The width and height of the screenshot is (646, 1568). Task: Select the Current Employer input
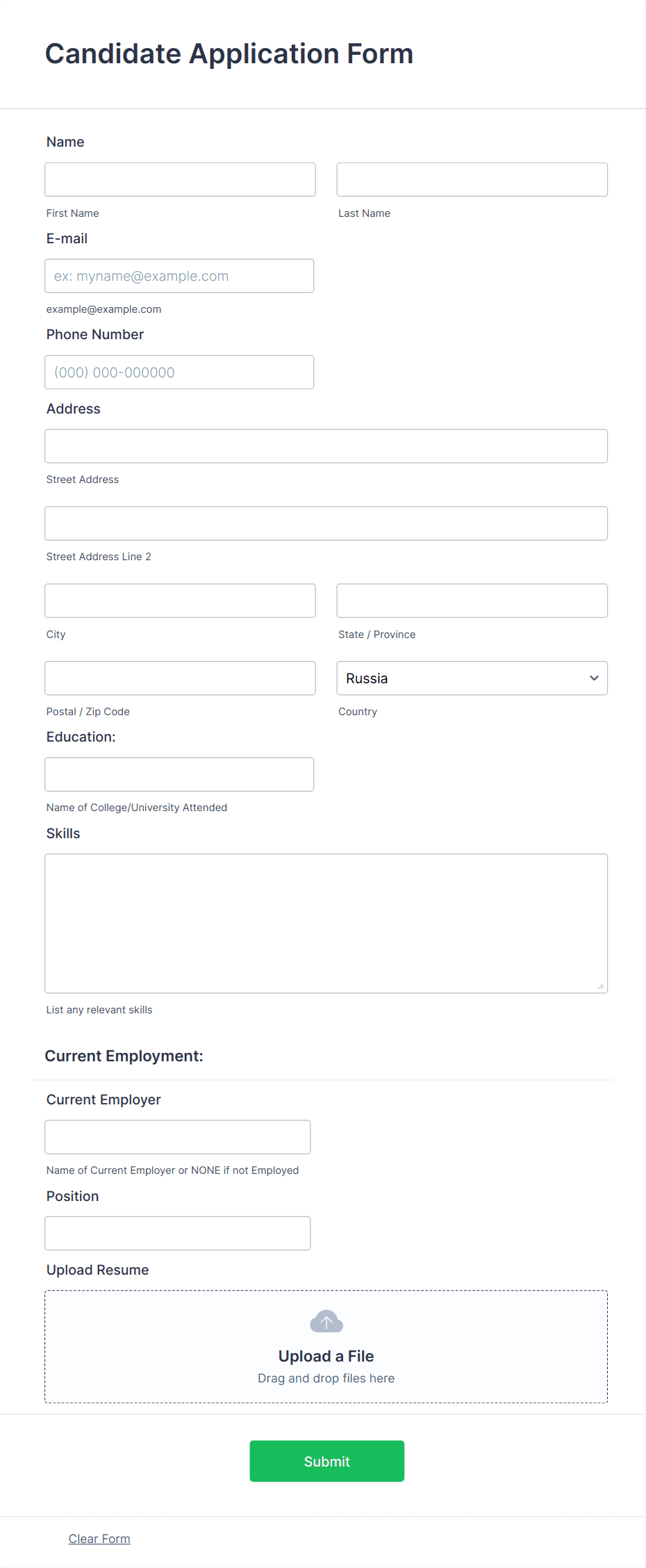(177, 1136)
